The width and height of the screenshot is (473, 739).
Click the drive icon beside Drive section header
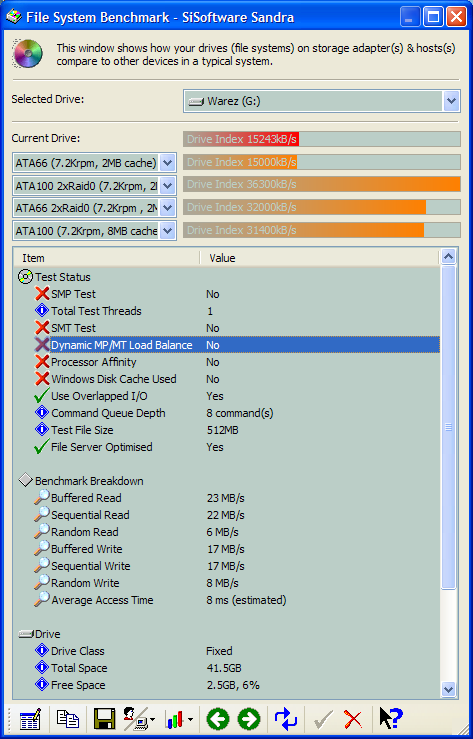click(x=26, y=634)
